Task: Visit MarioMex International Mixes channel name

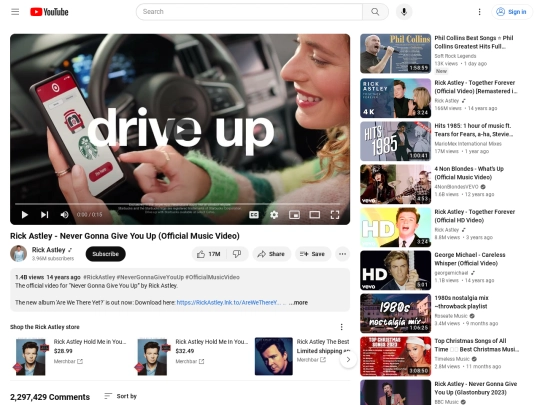Action: coord(468,144)
